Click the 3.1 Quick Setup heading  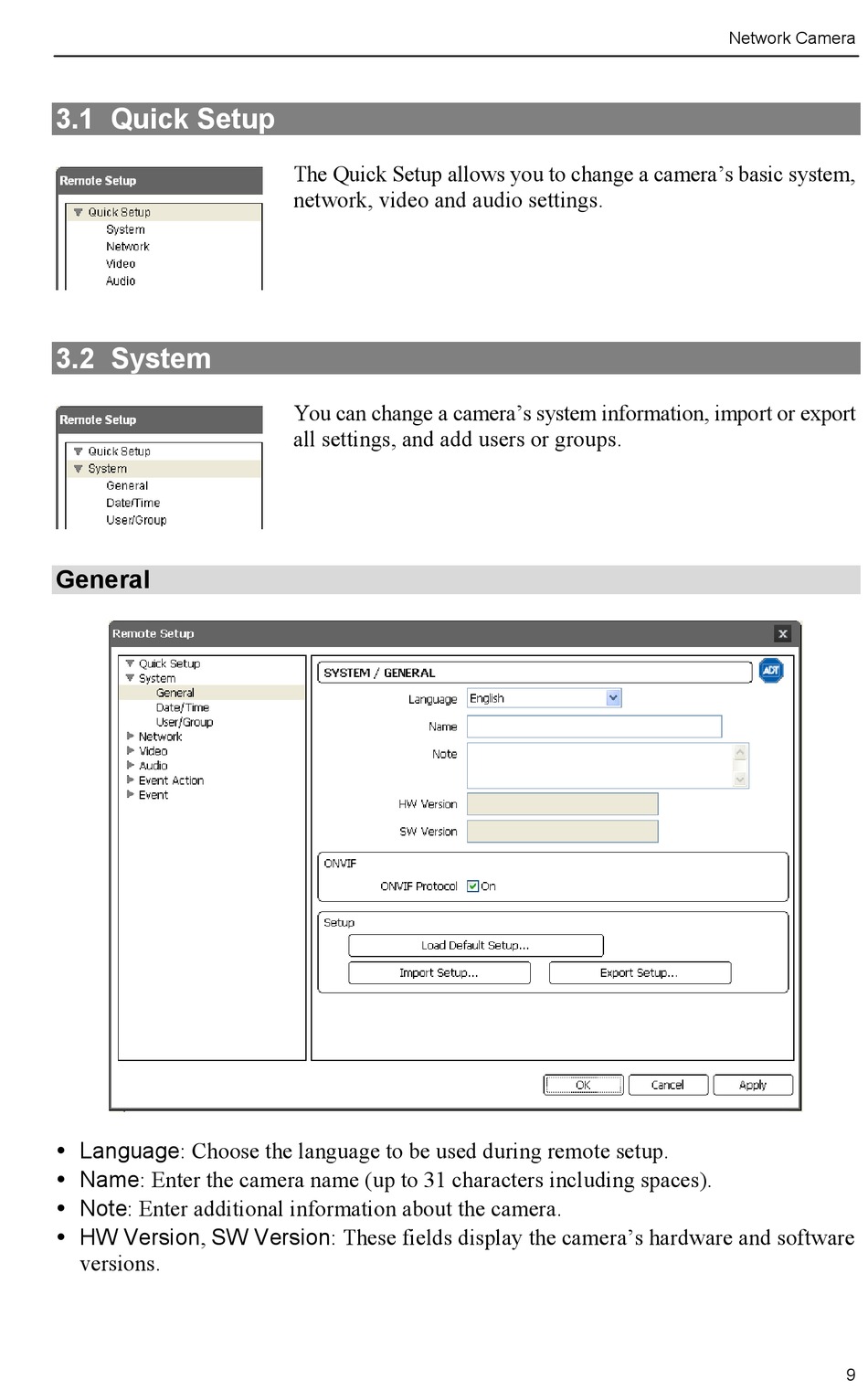[x=165, y=119]
